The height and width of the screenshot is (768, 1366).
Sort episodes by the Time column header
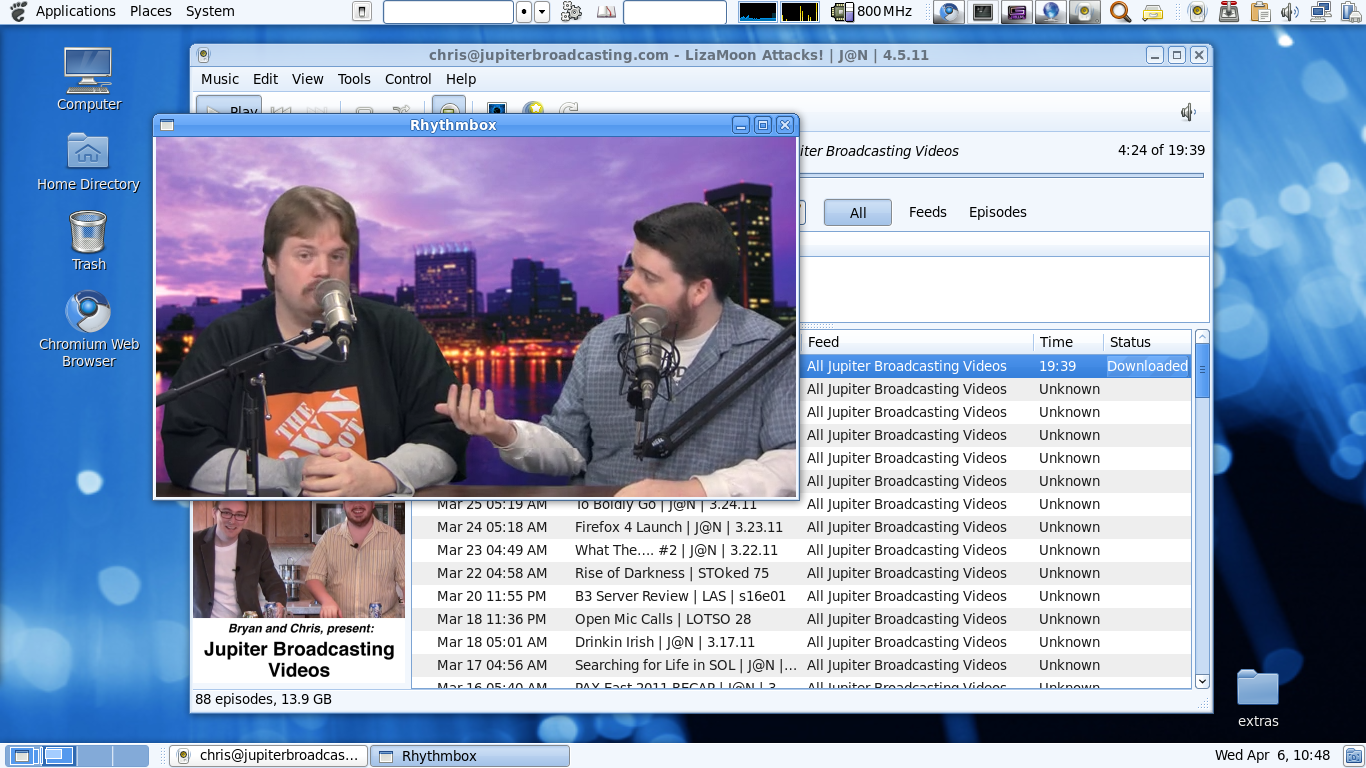(1068, 342)
